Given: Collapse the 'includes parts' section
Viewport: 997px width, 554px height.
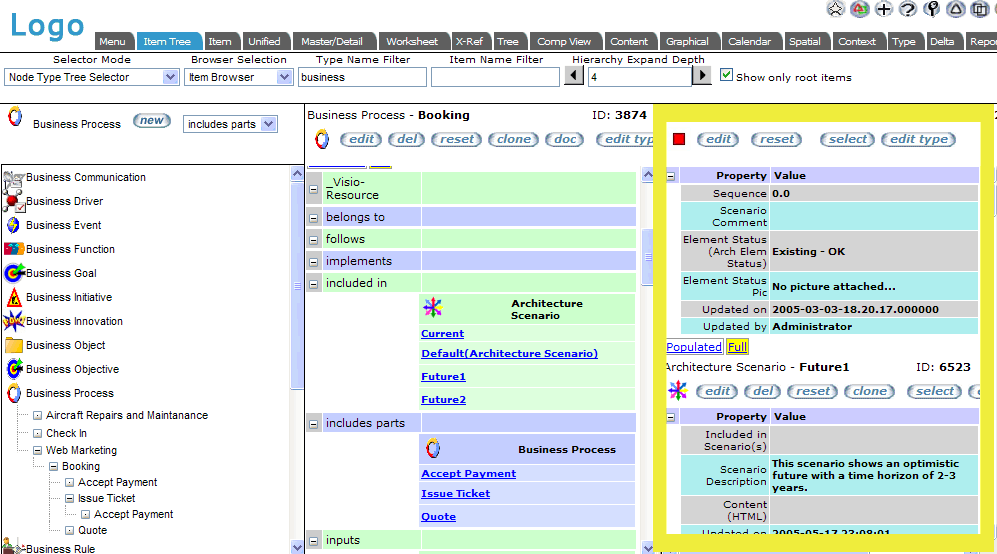Looking at the screenshot, I should [314, 423].
